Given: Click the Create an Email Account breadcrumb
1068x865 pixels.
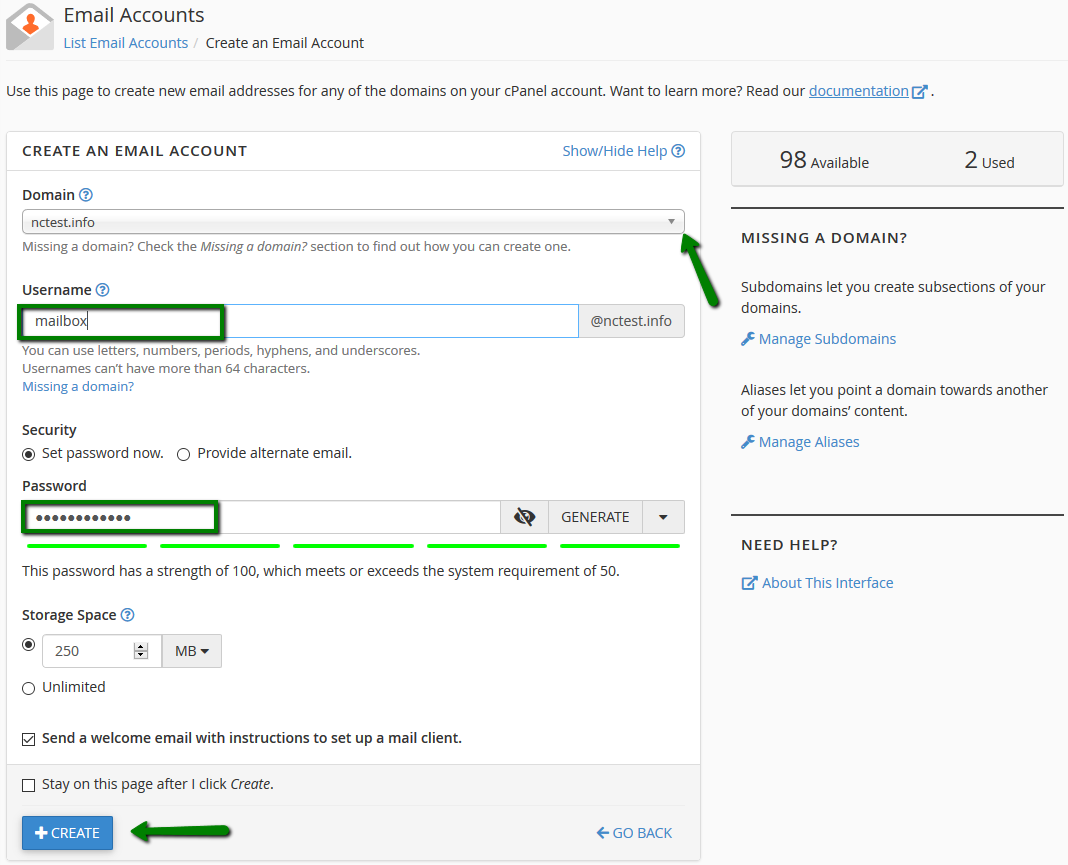Looking at the screenshot, I should 285,43.
